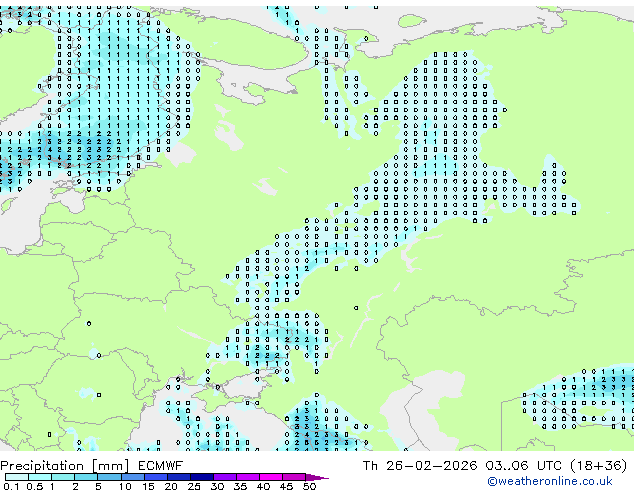Pick the blue swatch between 10 and 15
Image resolution: width=634 pixels, height=490 pixels.
(x=132, y=477)
